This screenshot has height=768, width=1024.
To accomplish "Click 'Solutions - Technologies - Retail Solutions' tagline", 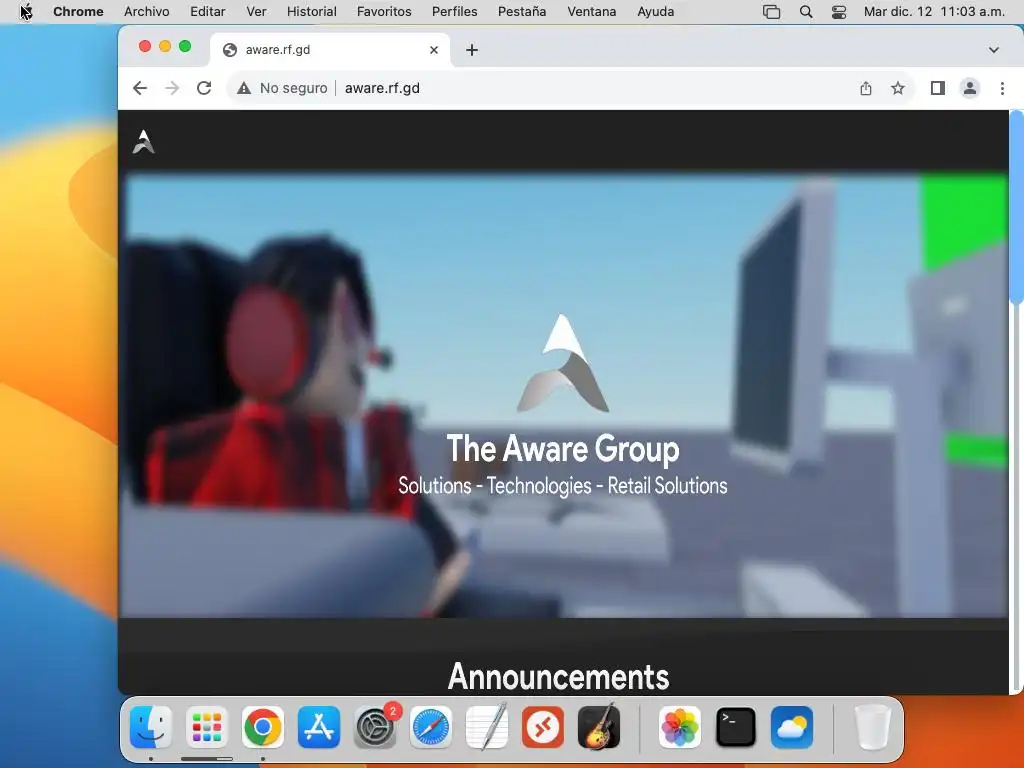I will tap(563, 486).
